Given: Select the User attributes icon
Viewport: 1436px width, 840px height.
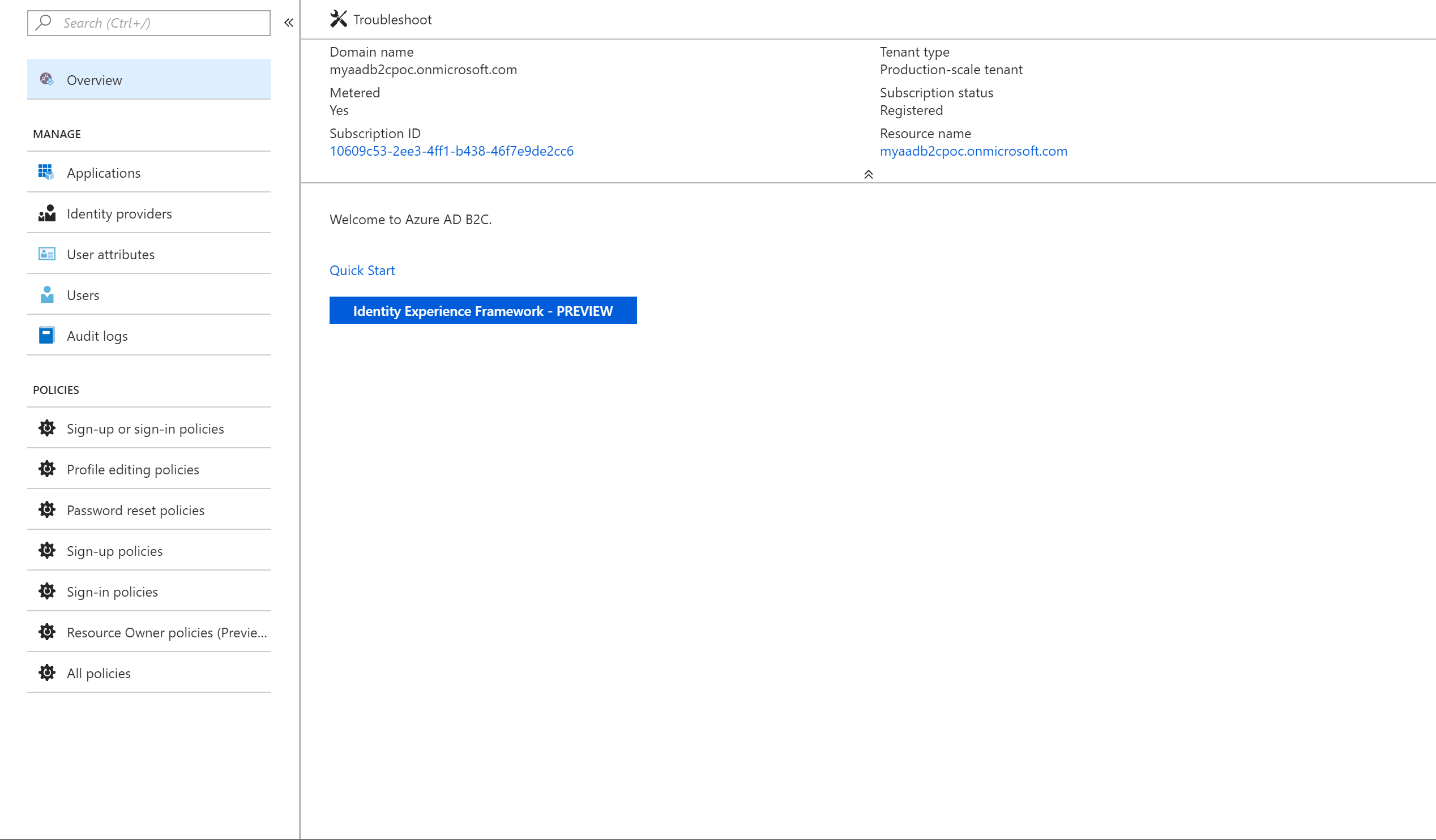Looking at the screenshot, I should [x=46, y=253].
